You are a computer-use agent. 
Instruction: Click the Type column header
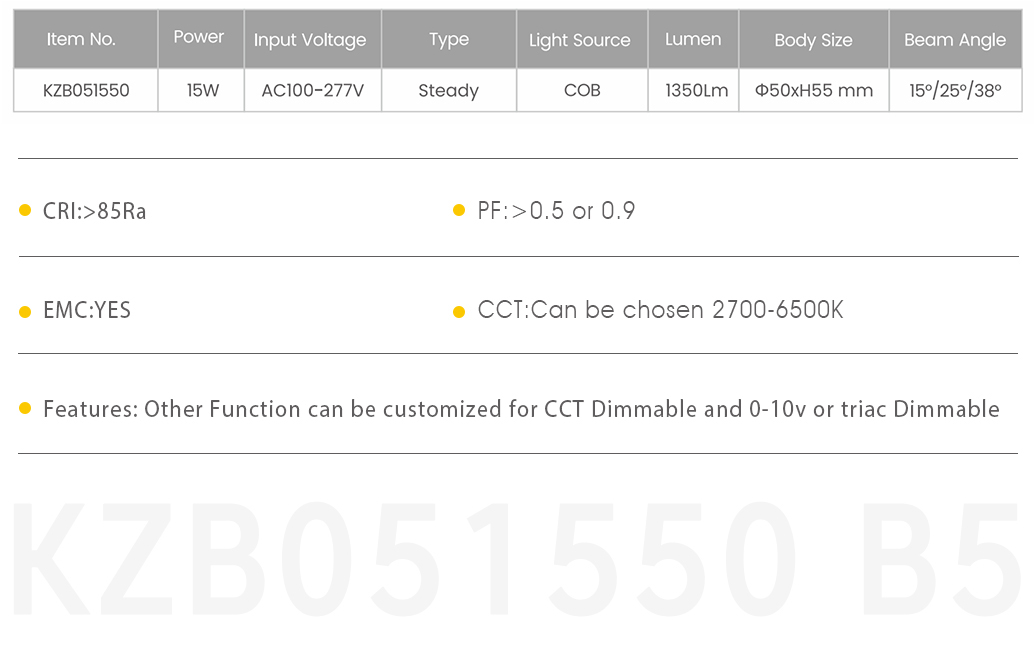tap(449, 39)
